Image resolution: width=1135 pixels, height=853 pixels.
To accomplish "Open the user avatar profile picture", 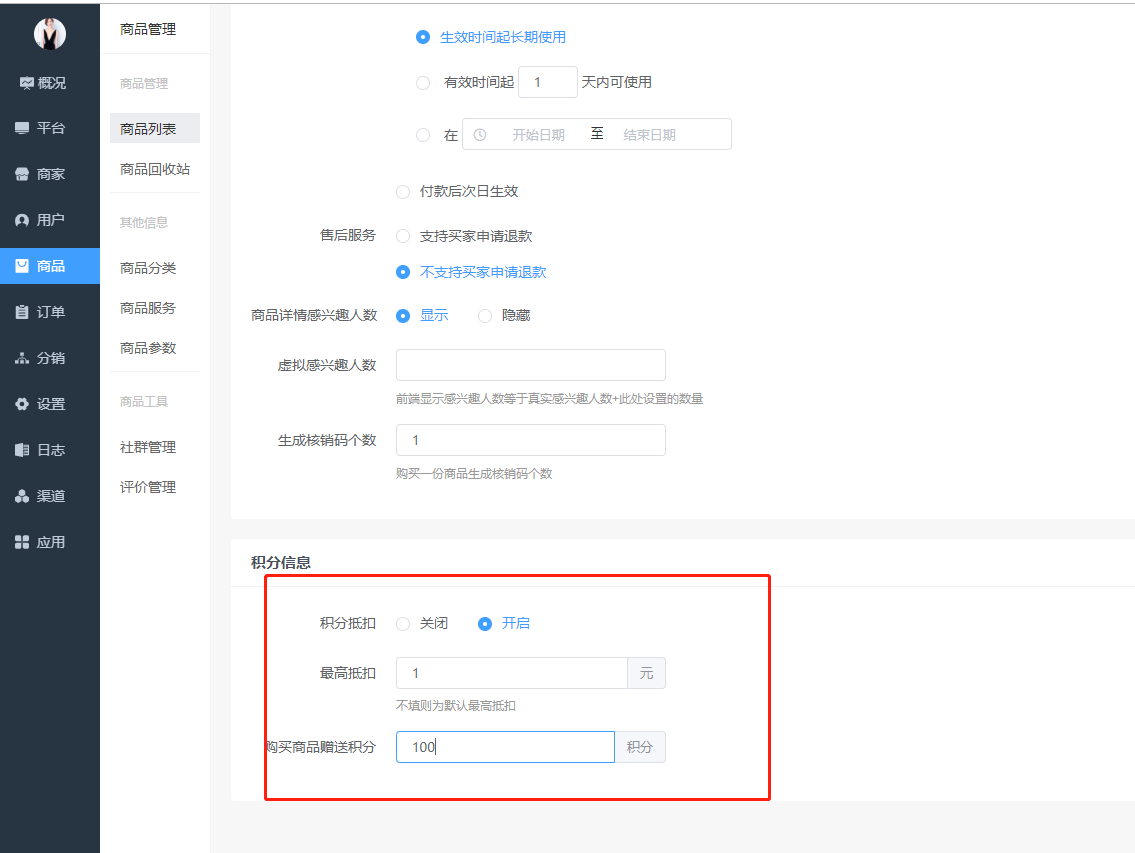I will coord(50,33).
